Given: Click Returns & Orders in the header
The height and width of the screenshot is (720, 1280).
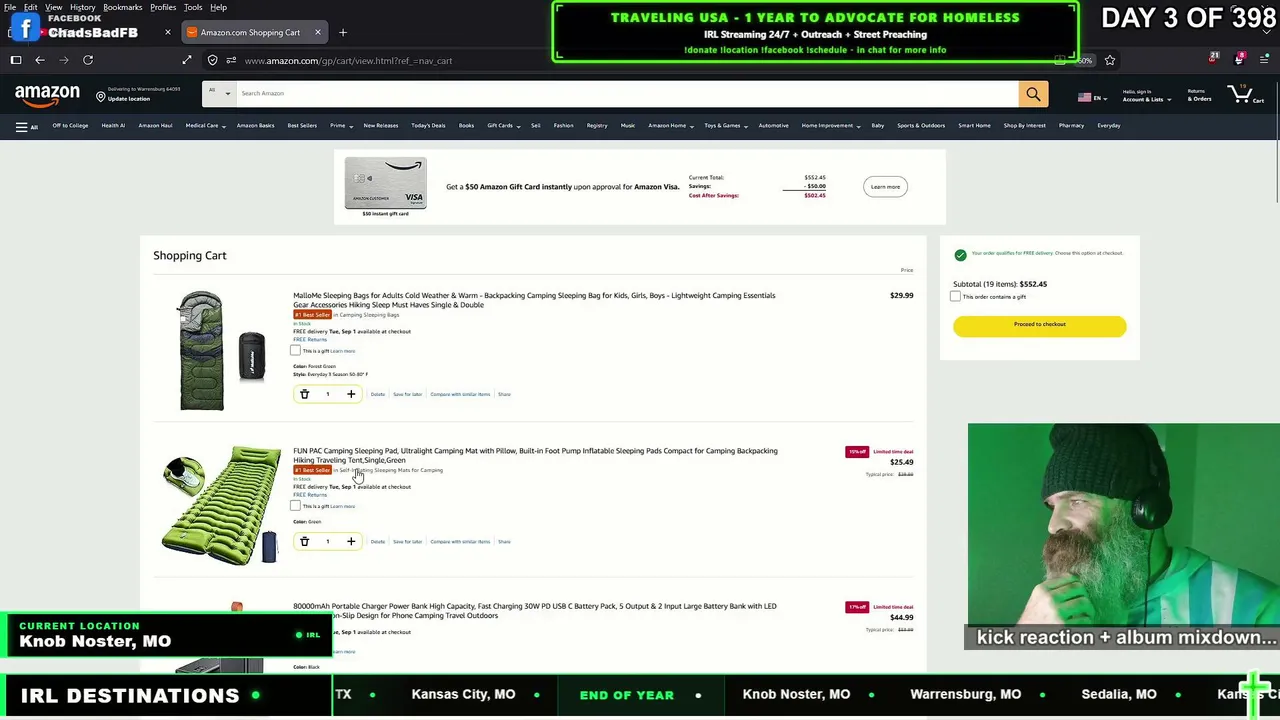Looking at the screenshot, I should 1200,96.
